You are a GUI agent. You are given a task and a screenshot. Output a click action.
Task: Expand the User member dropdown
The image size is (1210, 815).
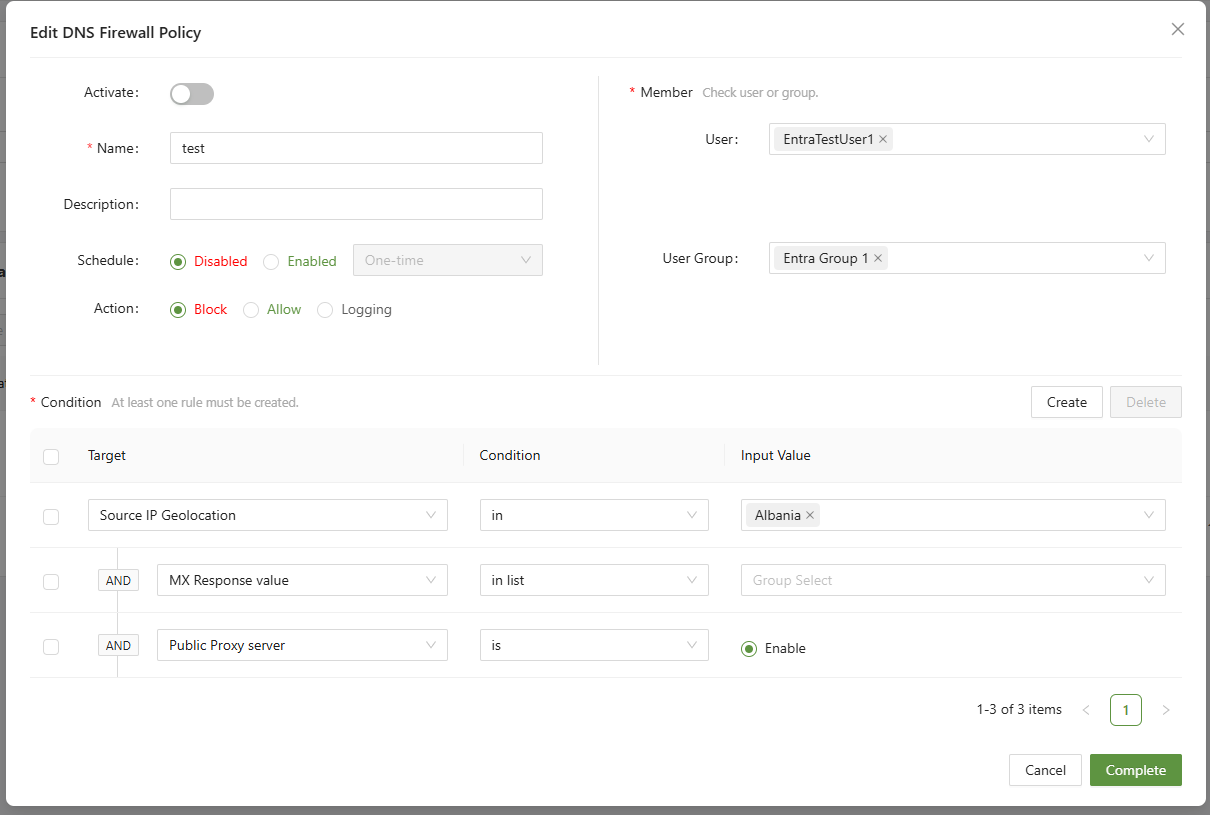click(1148, 140)
